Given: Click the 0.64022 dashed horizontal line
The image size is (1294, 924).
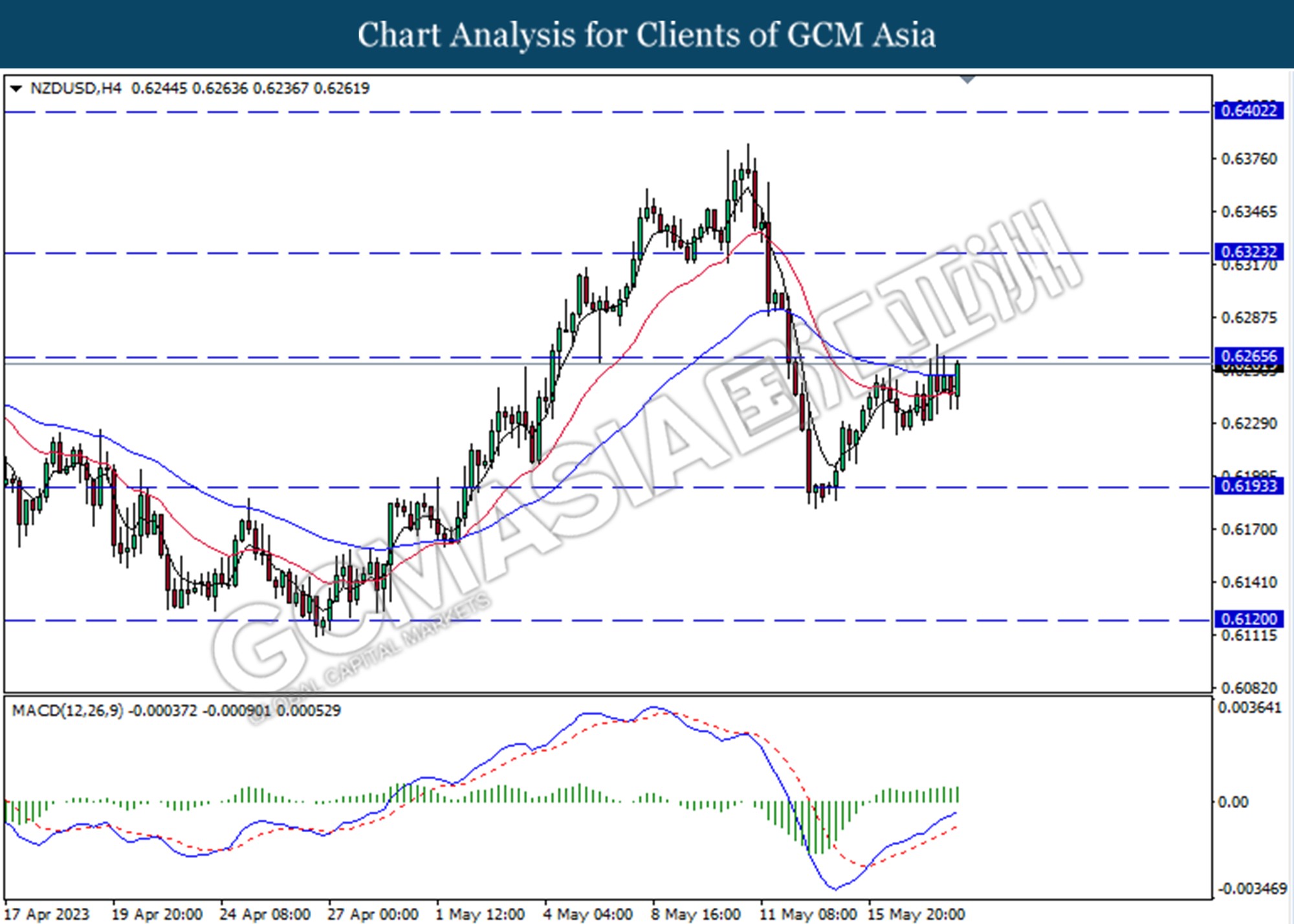Looking at the screenshot, I should tap(607, 112).
